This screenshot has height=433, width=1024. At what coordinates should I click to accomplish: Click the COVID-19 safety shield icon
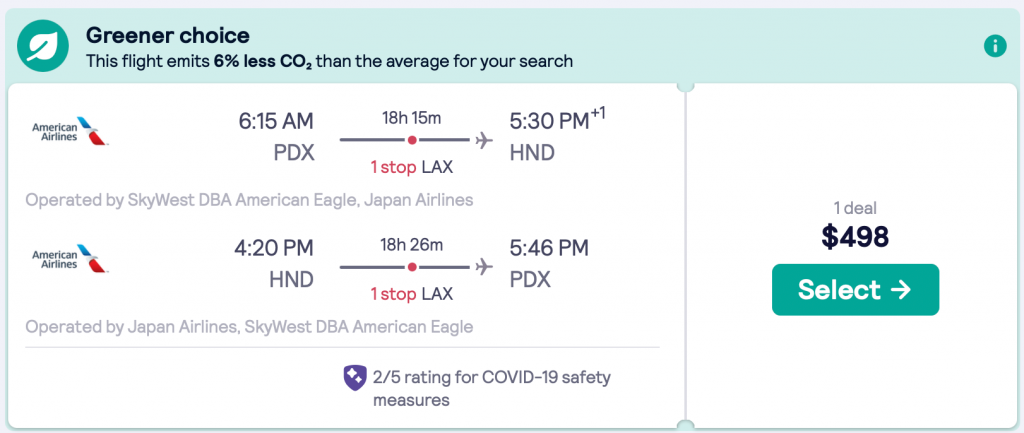coord(356,377)
